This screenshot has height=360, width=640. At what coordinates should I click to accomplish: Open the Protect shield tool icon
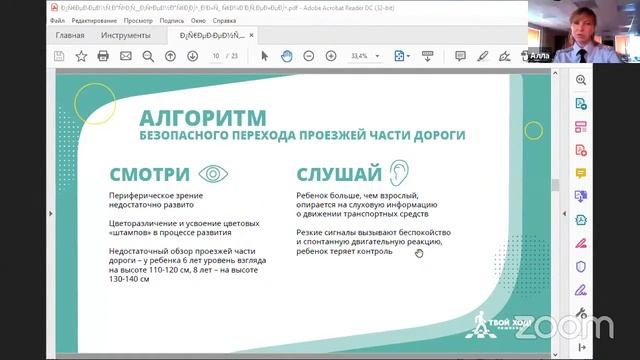(x=581, y=267)
